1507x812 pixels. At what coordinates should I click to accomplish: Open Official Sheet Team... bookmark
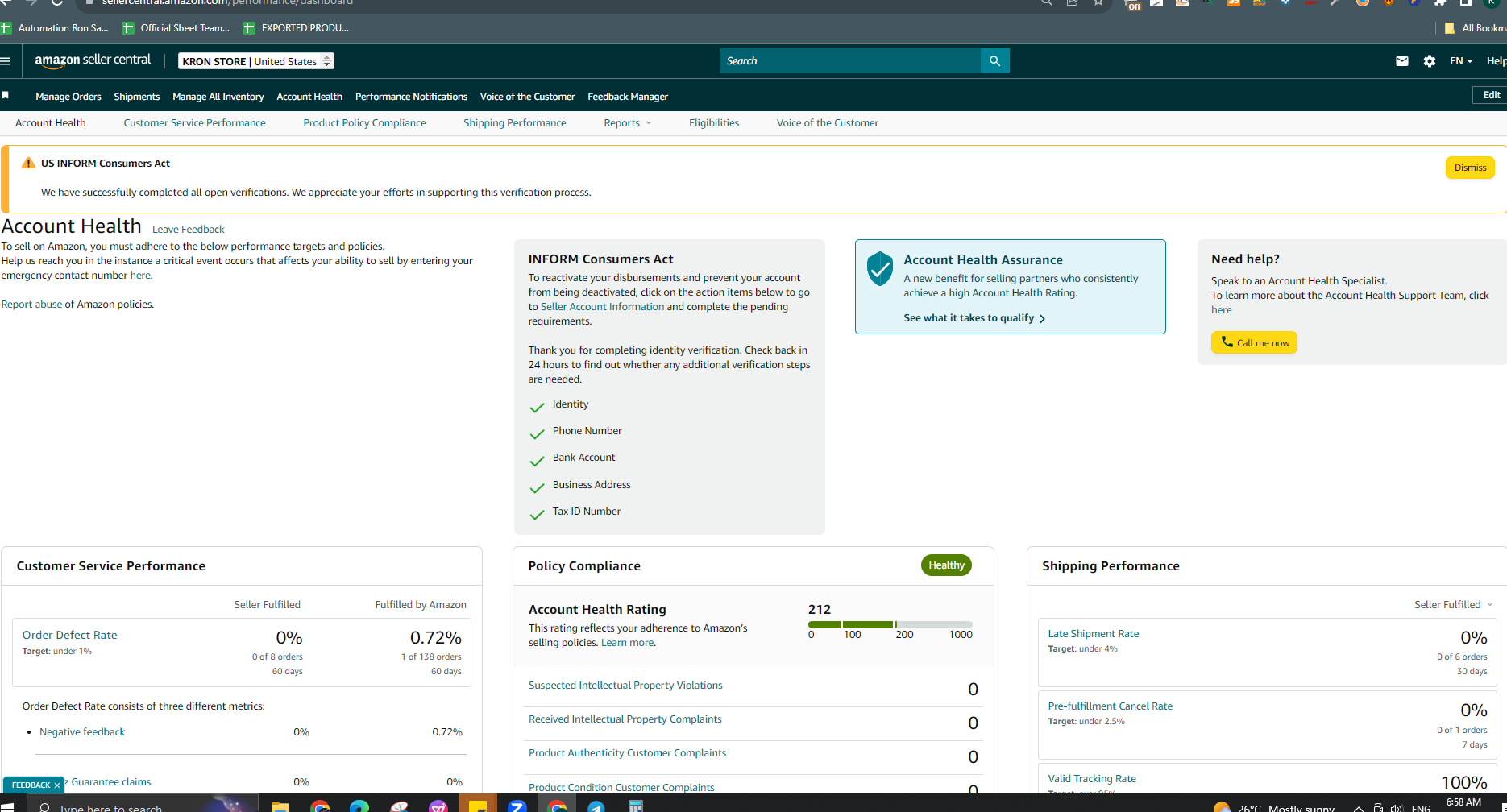tap(176, 28)
